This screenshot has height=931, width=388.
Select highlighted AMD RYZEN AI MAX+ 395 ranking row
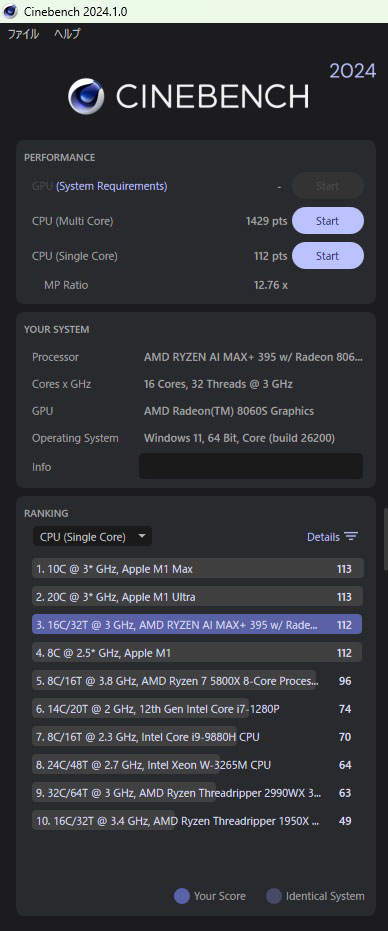tap(197, 625)
